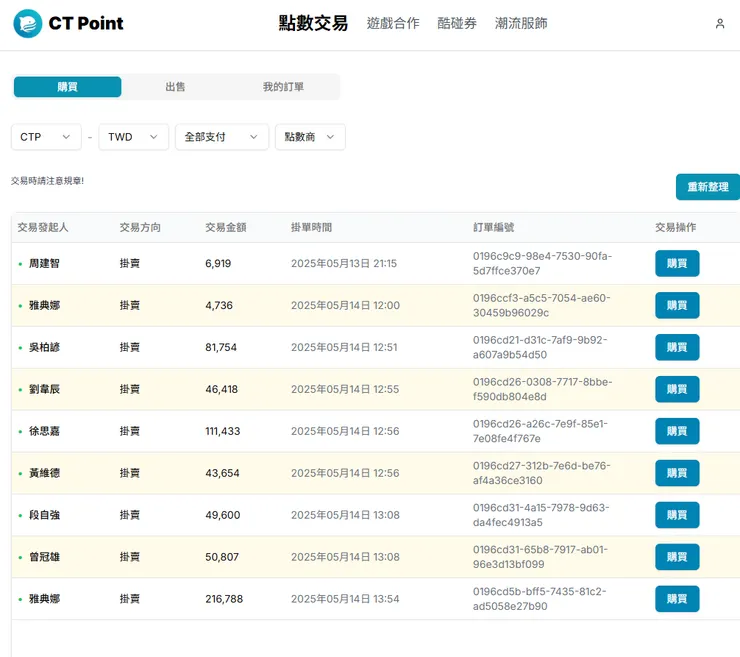This screenshot has height=657, width=740.
Task: Open the 遊戲合作 menu item
Action: (393, 24)
